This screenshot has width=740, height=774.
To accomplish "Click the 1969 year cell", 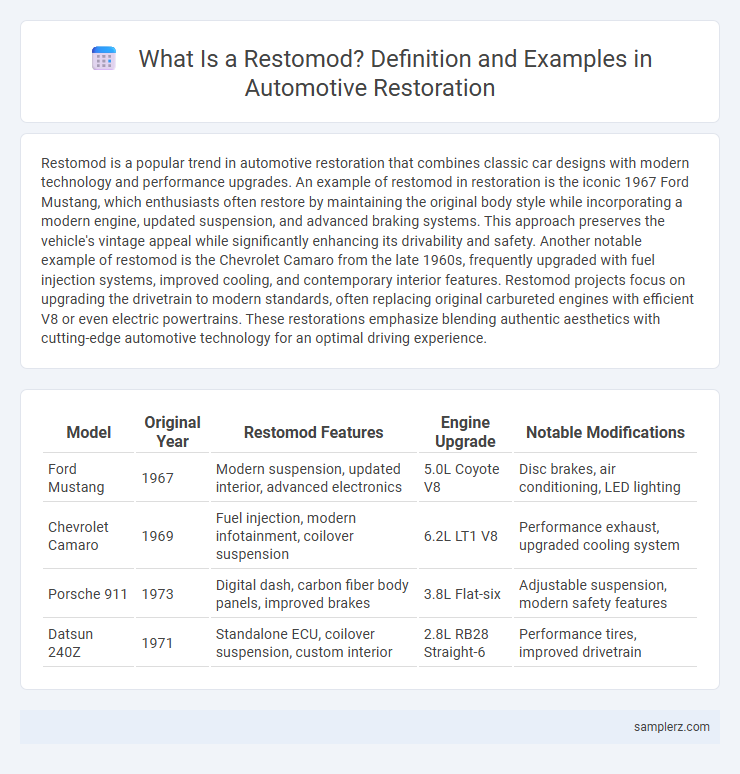I will [x=172, y=536].
